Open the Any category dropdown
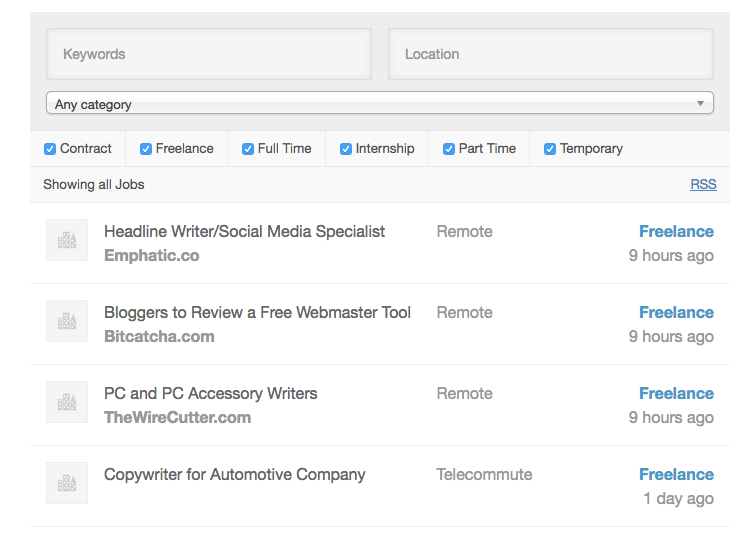Screen dimensions: 743x533 point(380,103)
